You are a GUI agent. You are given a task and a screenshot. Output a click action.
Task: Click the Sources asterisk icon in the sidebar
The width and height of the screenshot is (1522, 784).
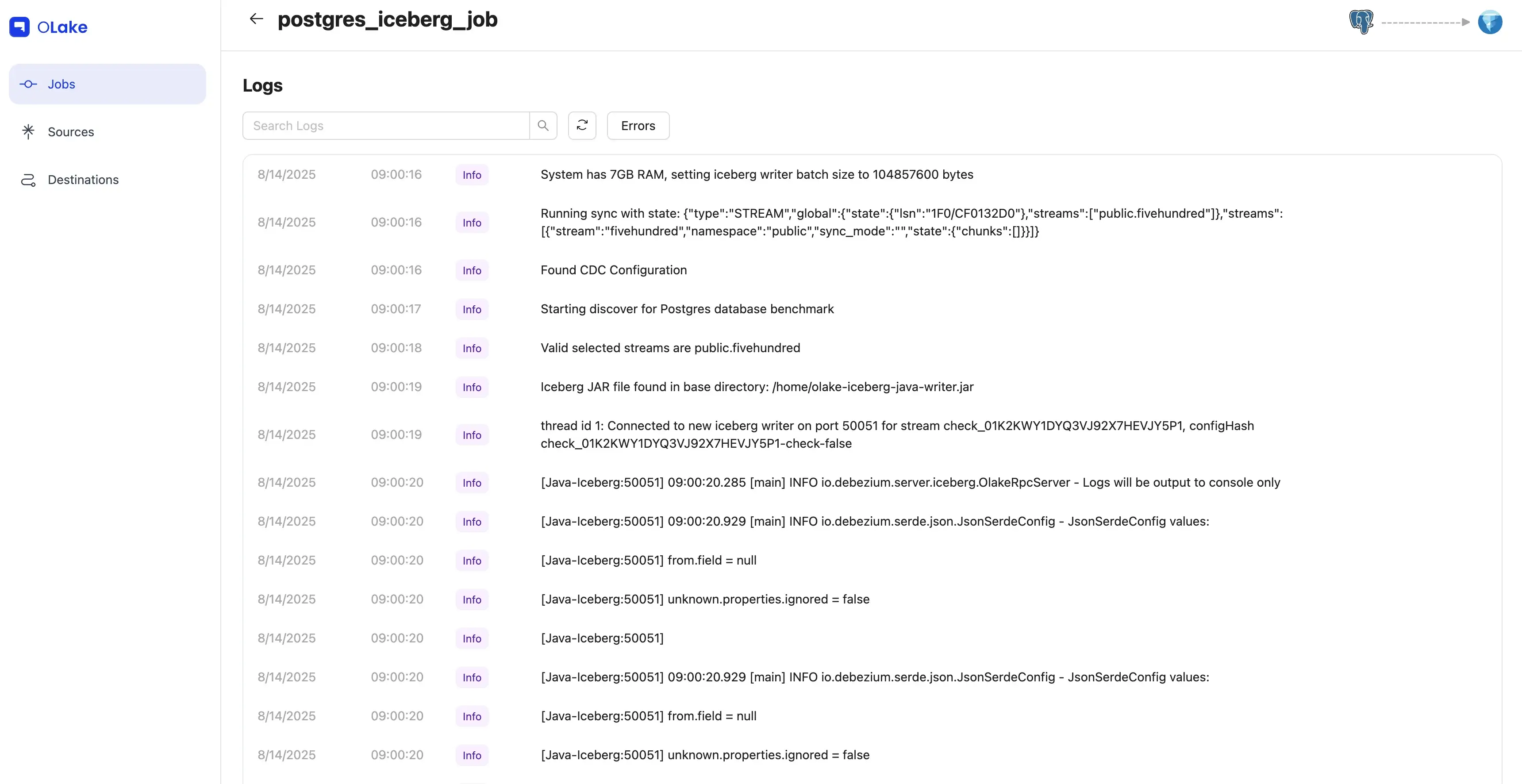(28, 132)
